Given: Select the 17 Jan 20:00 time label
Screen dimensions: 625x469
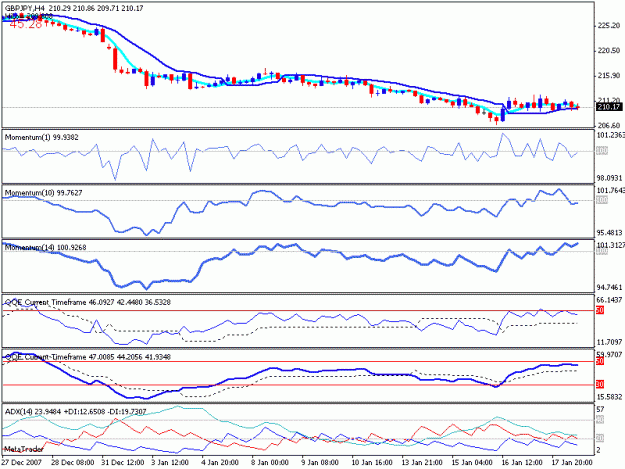Looking at the screenshot, I should click(x=572, y=463).
